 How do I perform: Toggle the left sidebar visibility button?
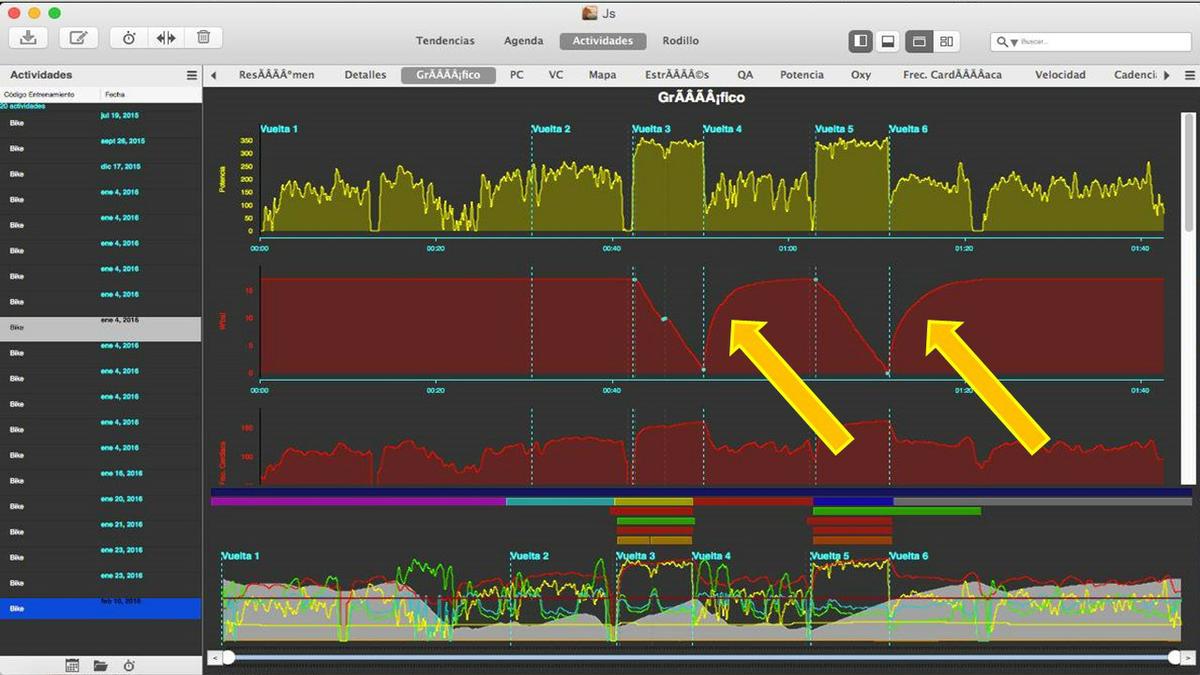click(x=860, y=41)
